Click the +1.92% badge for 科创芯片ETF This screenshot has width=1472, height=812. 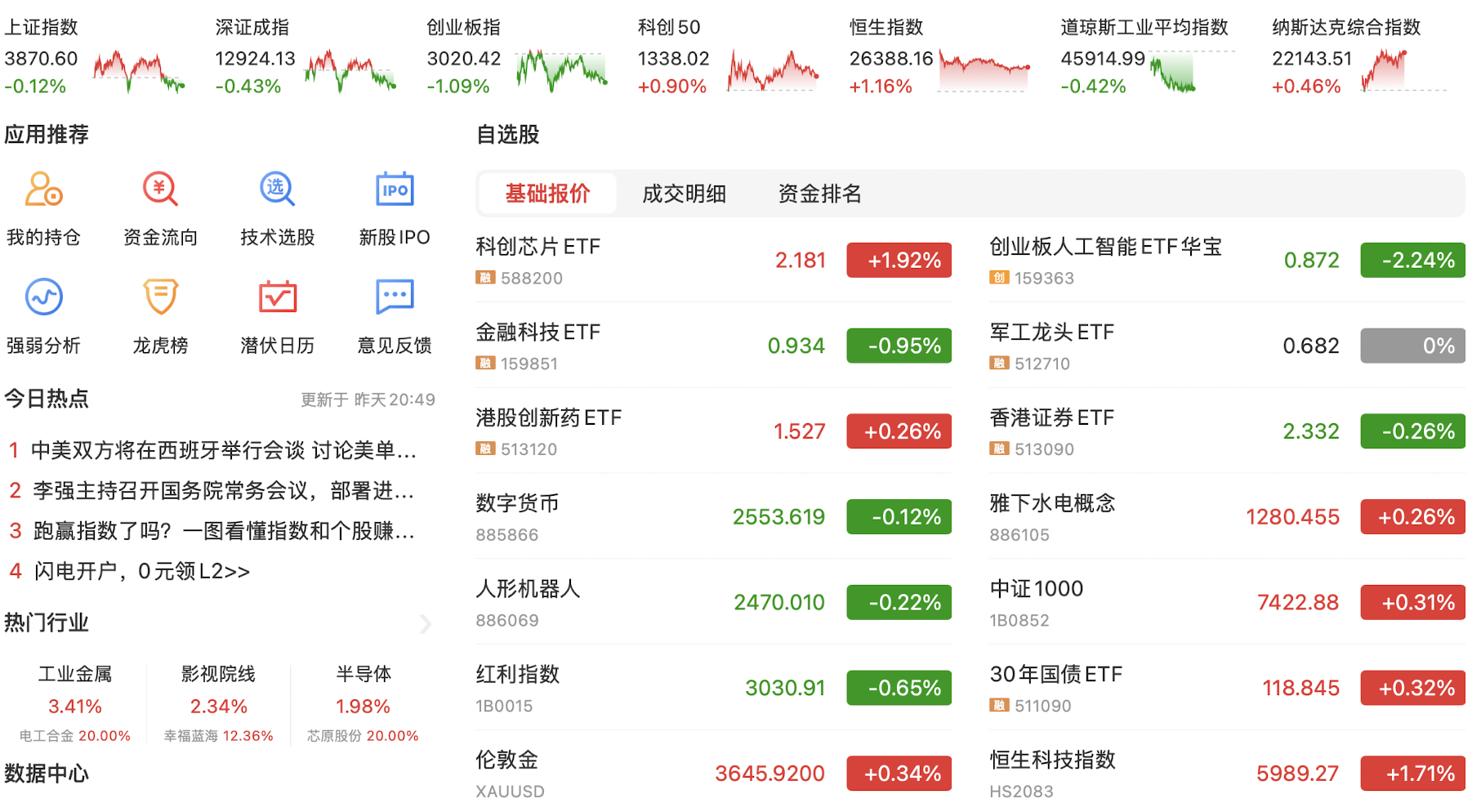899,261
